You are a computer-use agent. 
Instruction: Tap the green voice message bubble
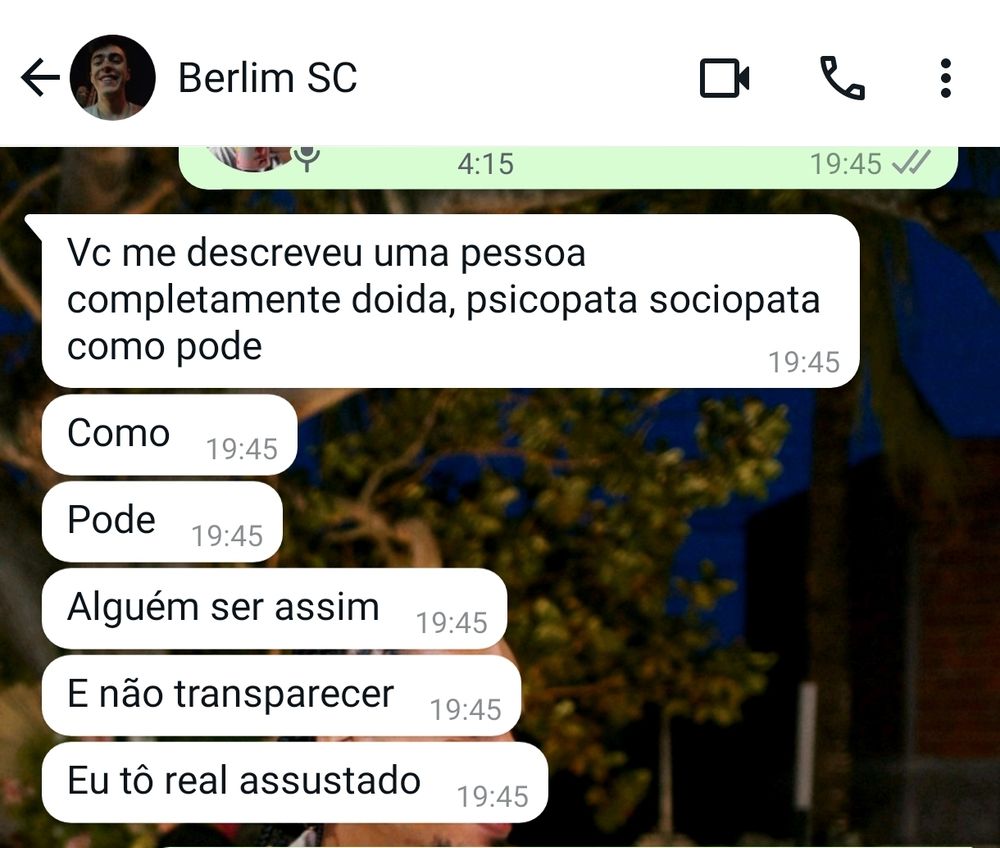click(568, 167)
